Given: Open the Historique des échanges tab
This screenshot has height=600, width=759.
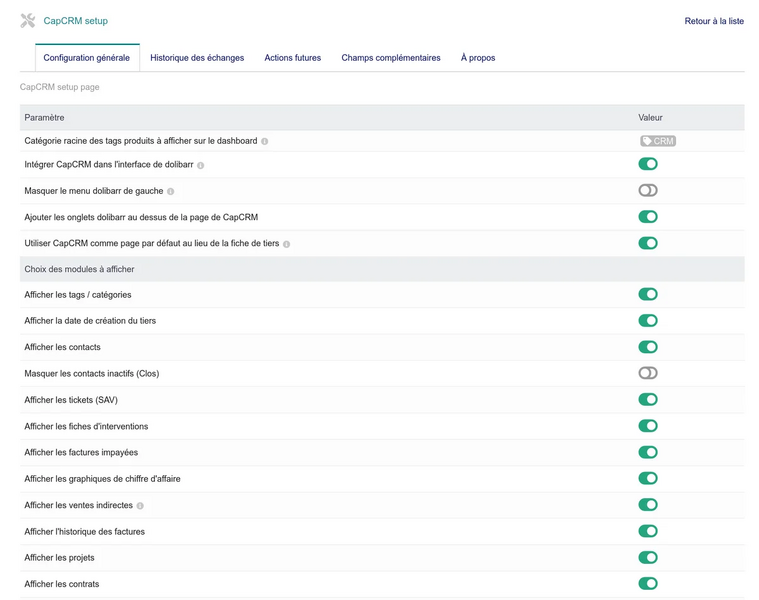Looking at the screenshot, I should click(x=197, y=58).
